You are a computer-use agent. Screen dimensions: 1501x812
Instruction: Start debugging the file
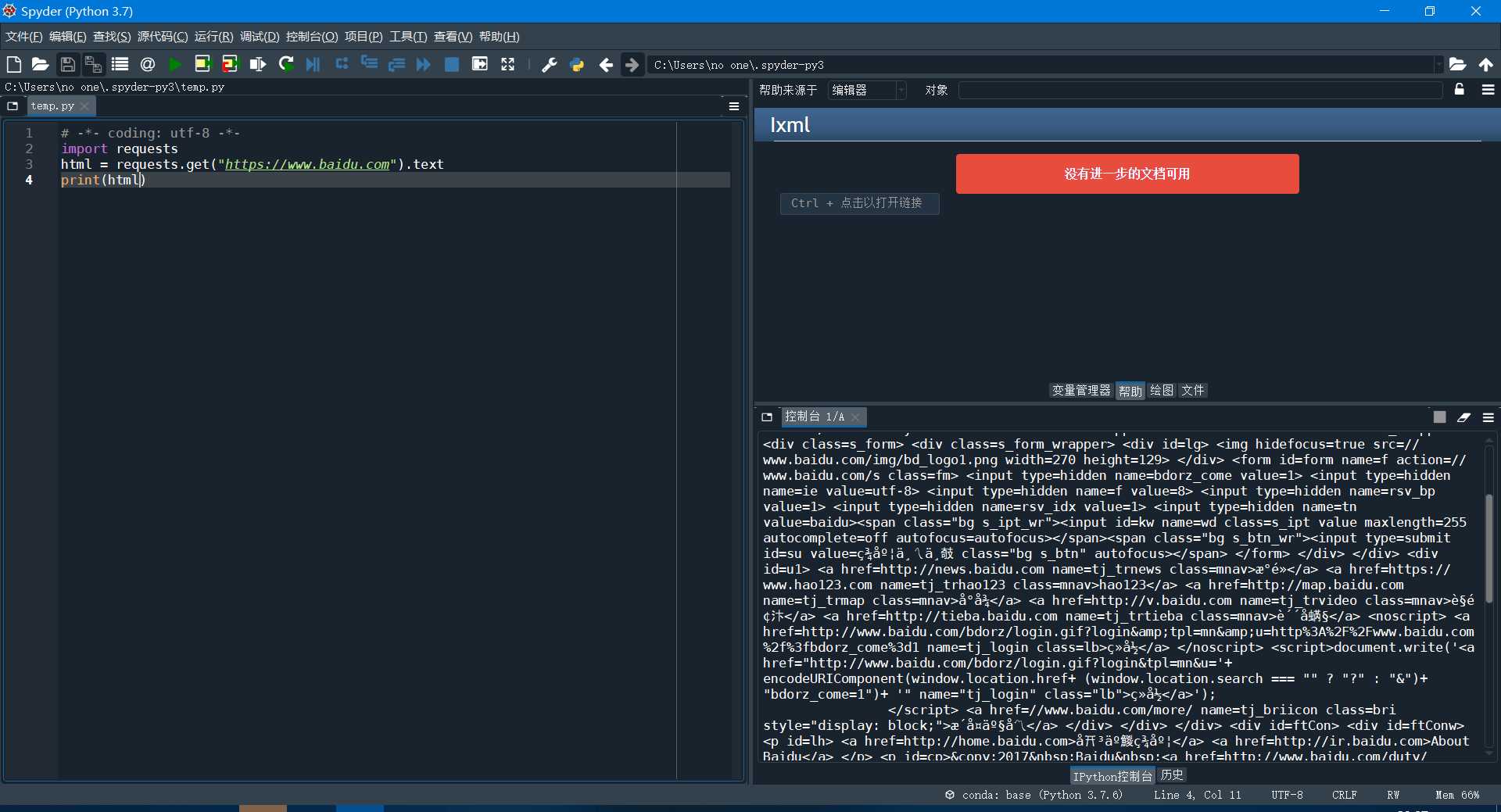[x=313, y=64]
